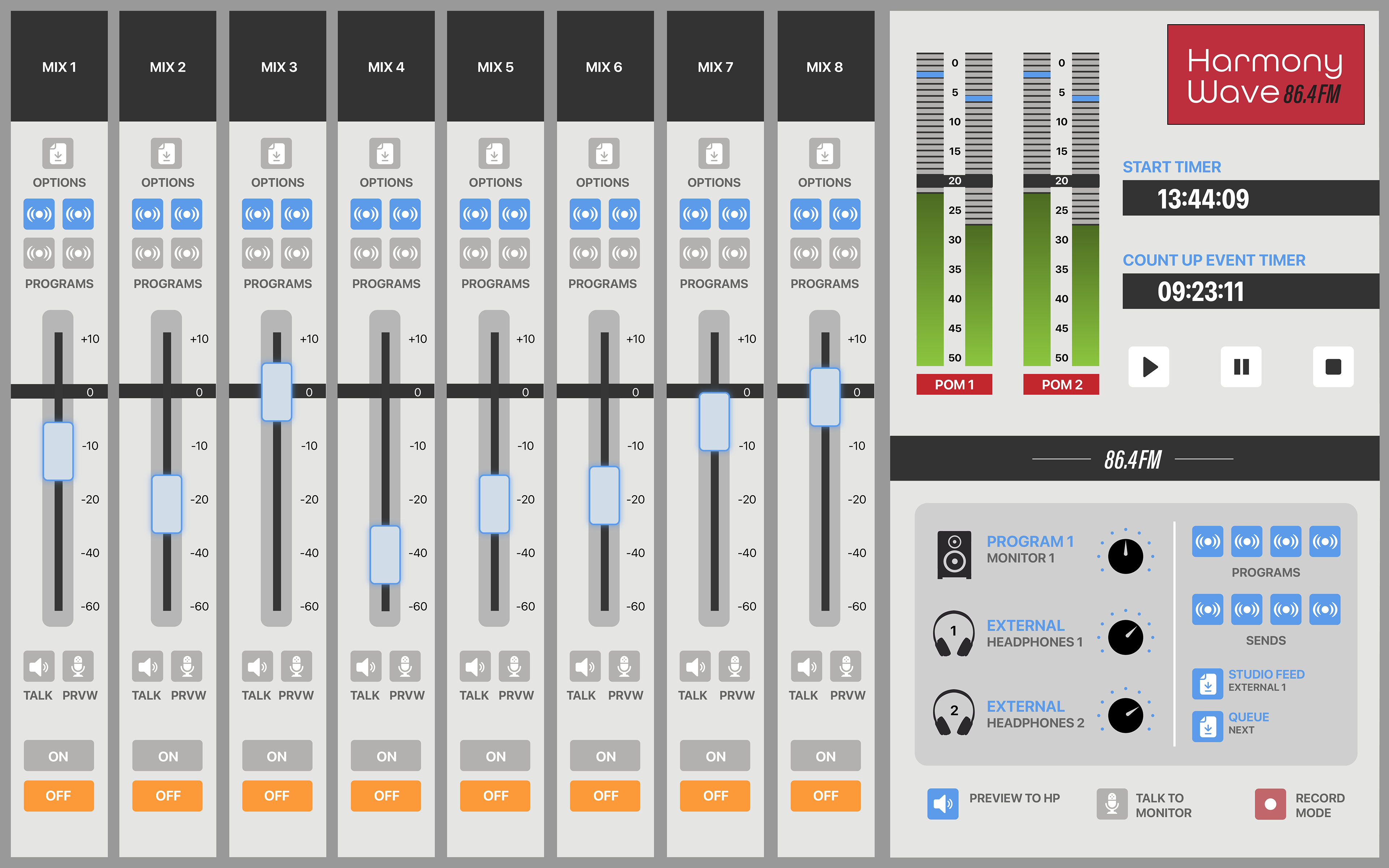Select the Program 1 Monitor 1 source

click(x=1030, y=549)
